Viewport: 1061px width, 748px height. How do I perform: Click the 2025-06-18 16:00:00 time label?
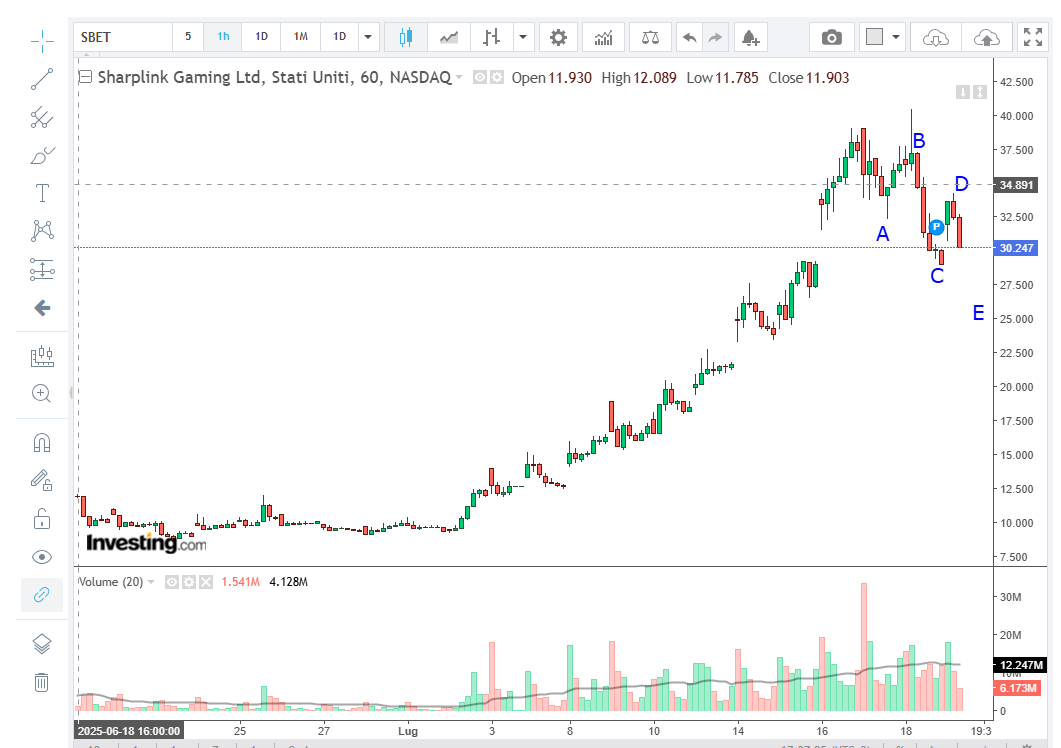coord(129,731)
